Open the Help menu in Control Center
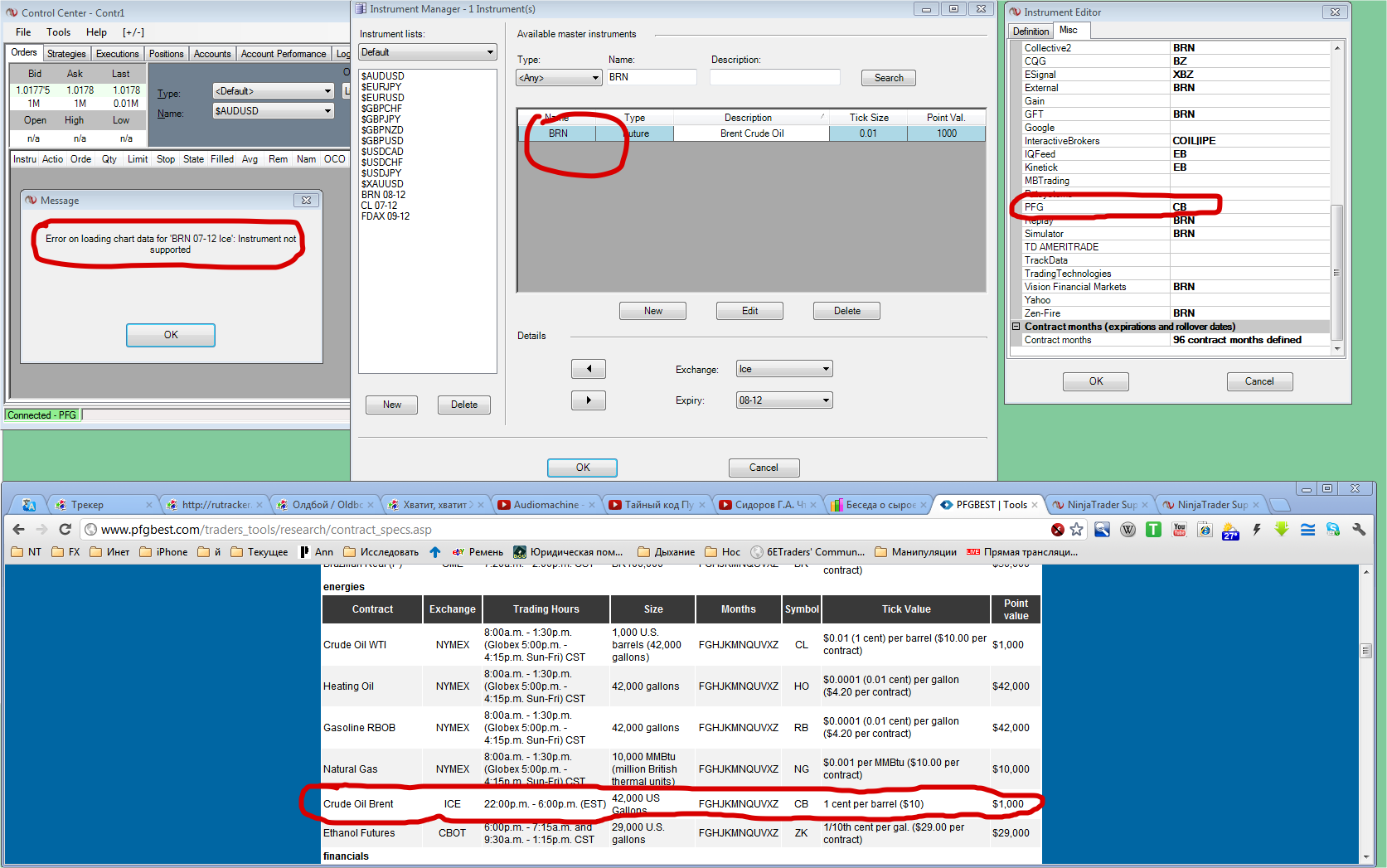The width and height of the screenshot is (1387, 868). pyautogui.click(x=96, y=32)
